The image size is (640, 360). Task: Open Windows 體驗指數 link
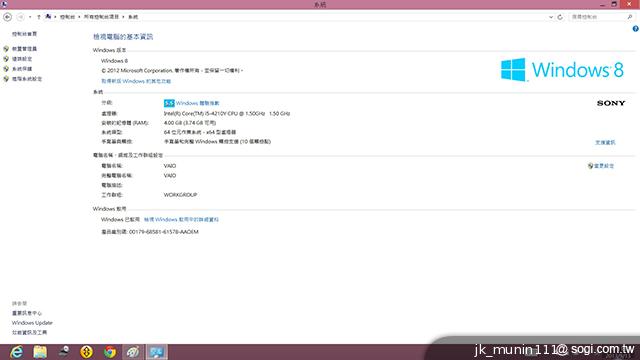(198, 103)
